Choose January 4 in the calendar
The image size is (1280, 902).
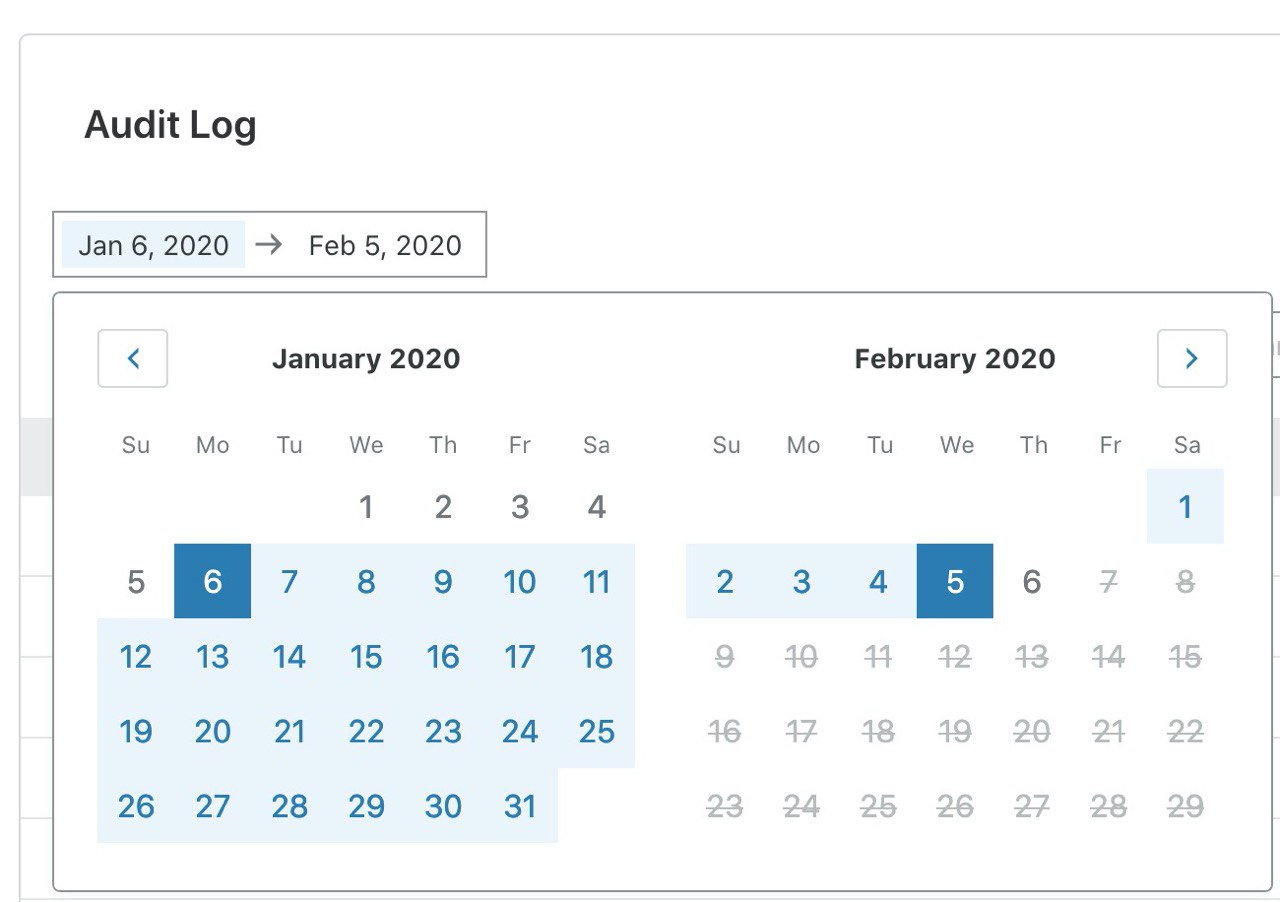coord(597,507)
